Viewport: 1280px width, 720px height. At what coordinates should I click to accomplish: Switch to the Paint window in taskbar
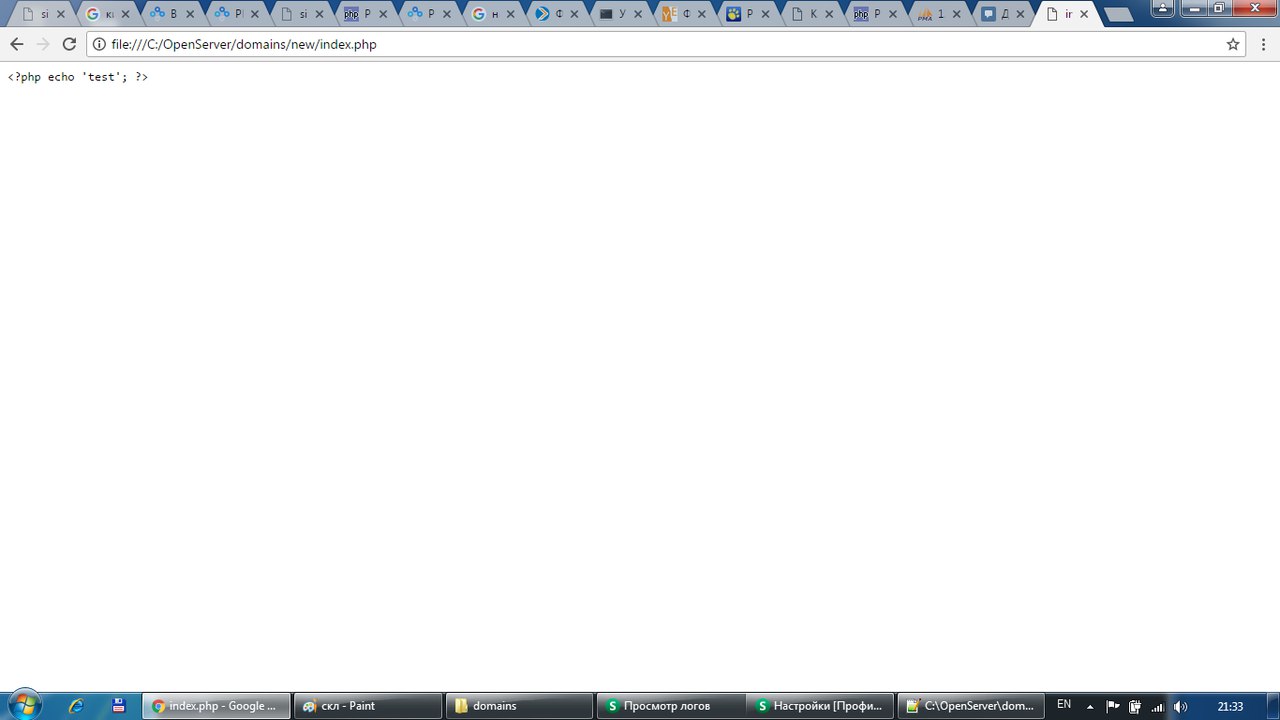[368, 706]
